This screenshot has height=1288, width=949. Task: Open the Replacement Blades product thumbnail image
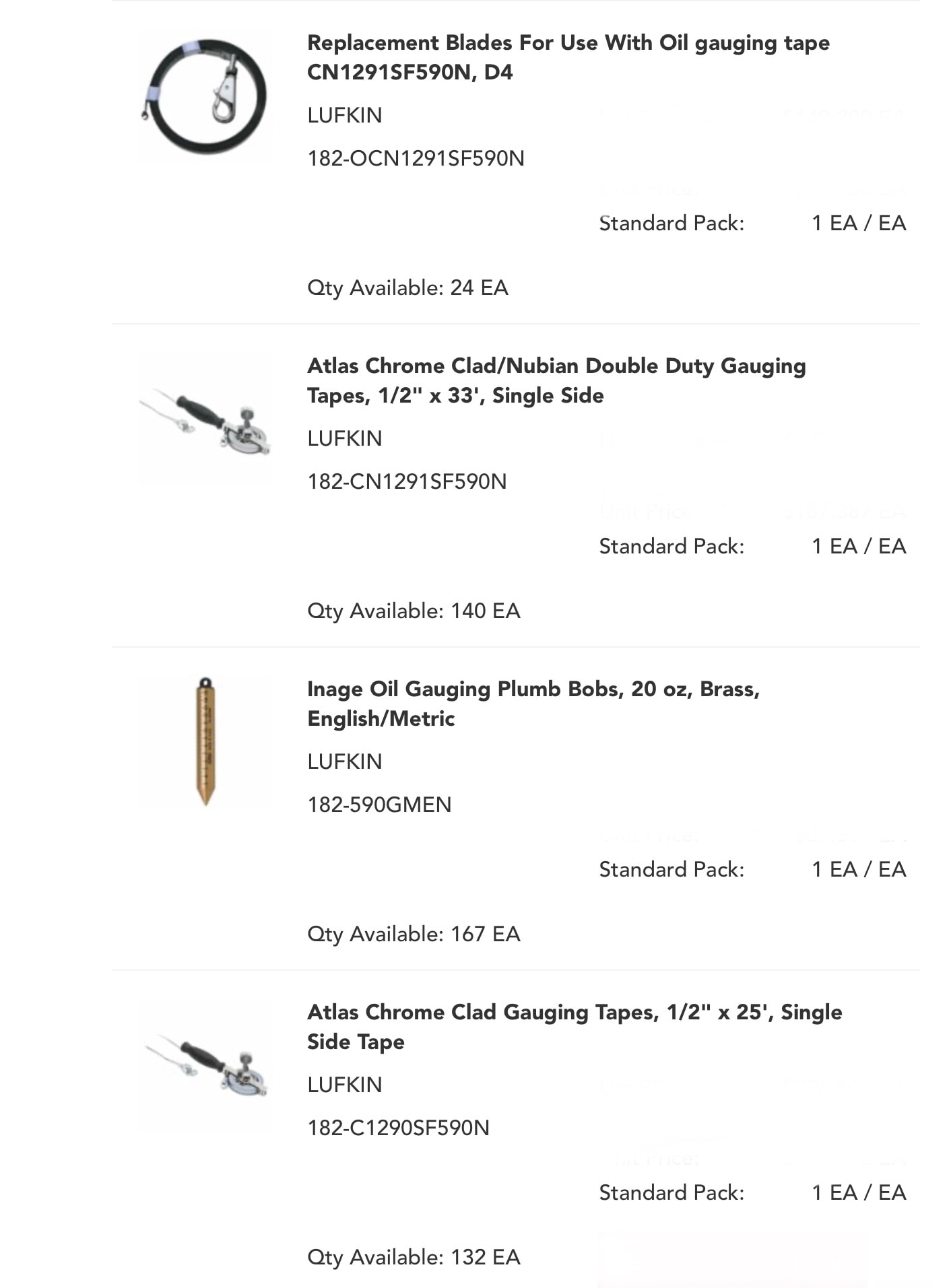point(205,95)
